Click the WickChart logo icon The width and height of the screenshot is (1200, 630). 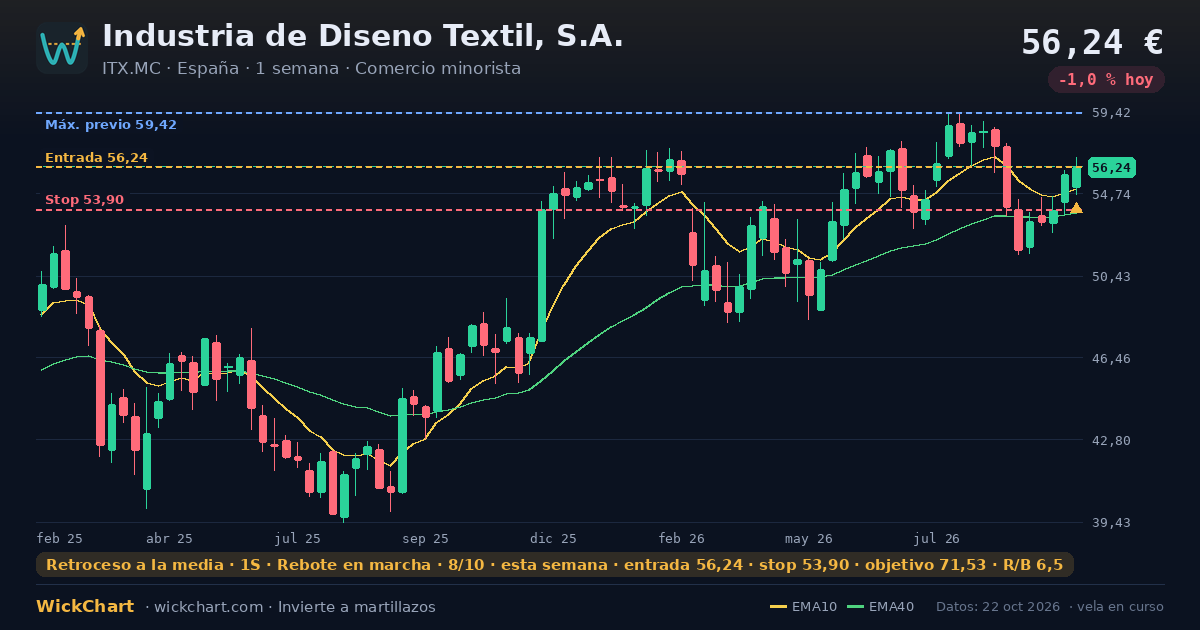point(62,48)
